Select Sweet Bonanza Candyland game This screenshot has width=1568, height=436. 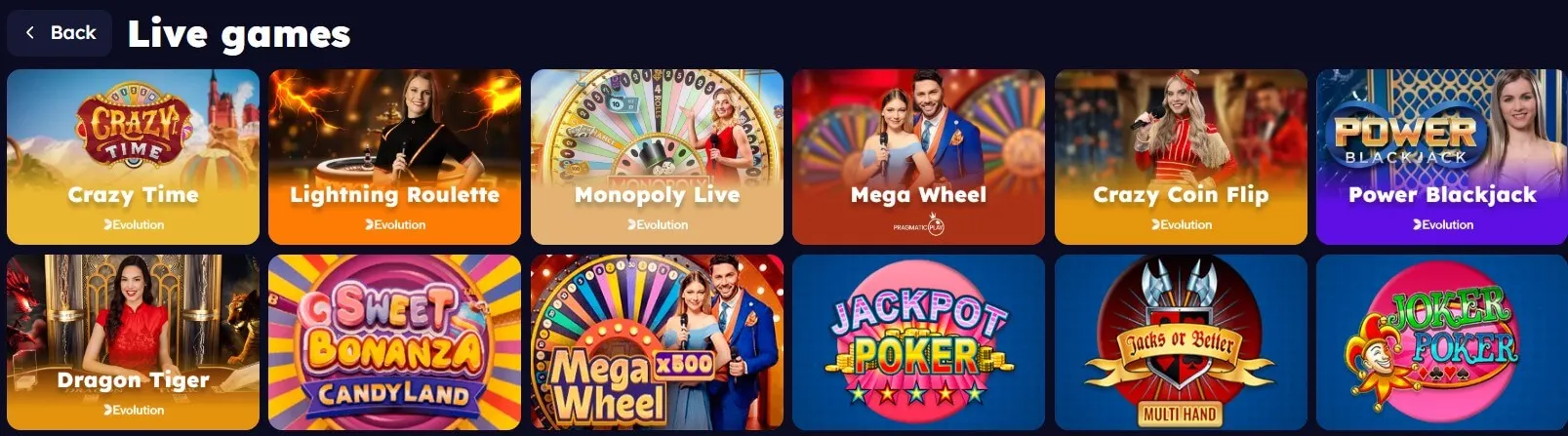pyautogui.click(x=394, y=342)
